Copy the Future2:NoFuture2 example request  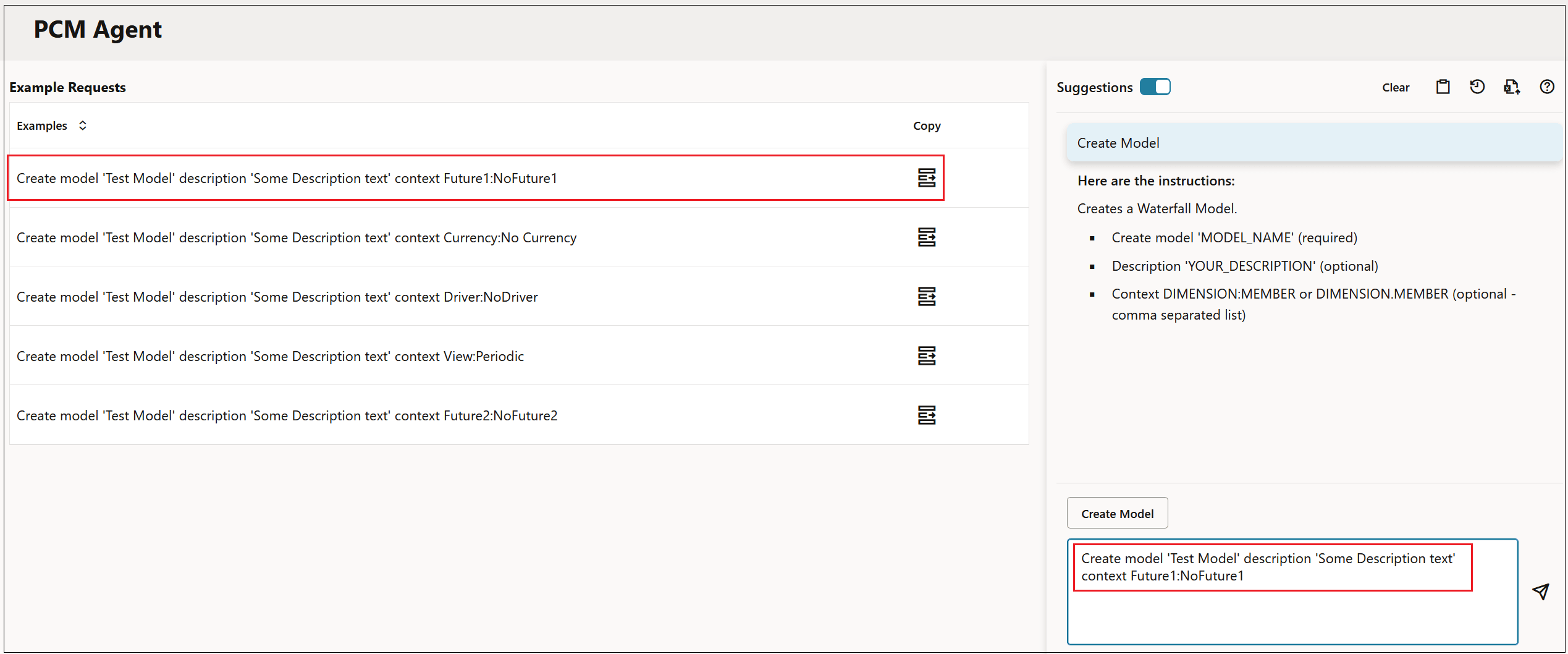click(926, 415)
